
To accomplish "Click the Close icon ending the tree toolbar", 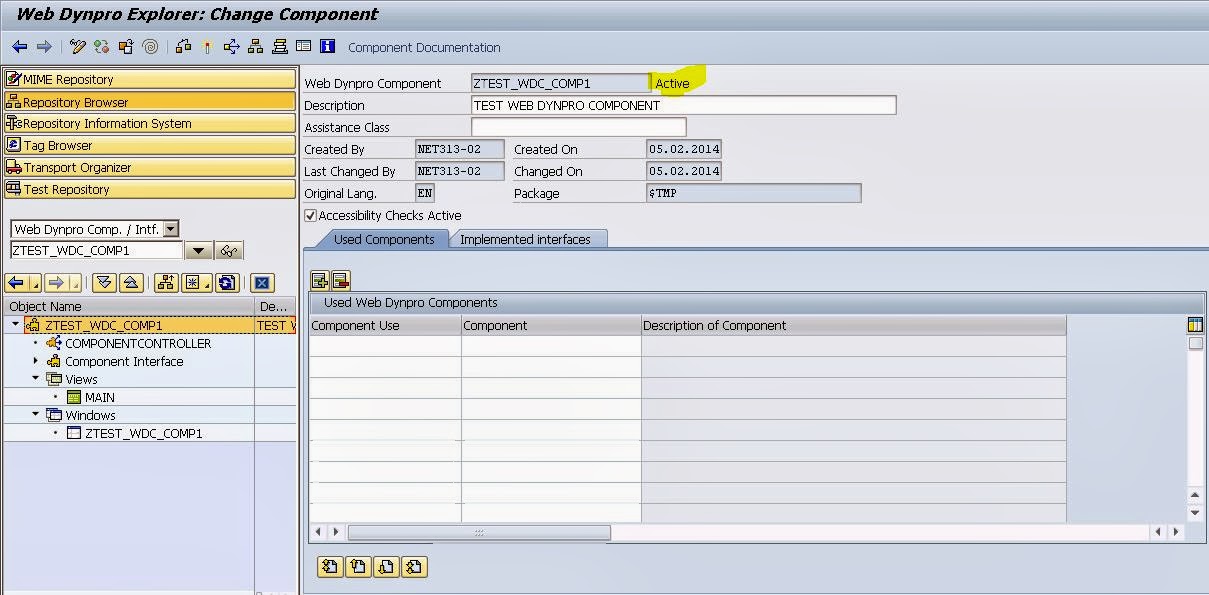I will (262, 283).
